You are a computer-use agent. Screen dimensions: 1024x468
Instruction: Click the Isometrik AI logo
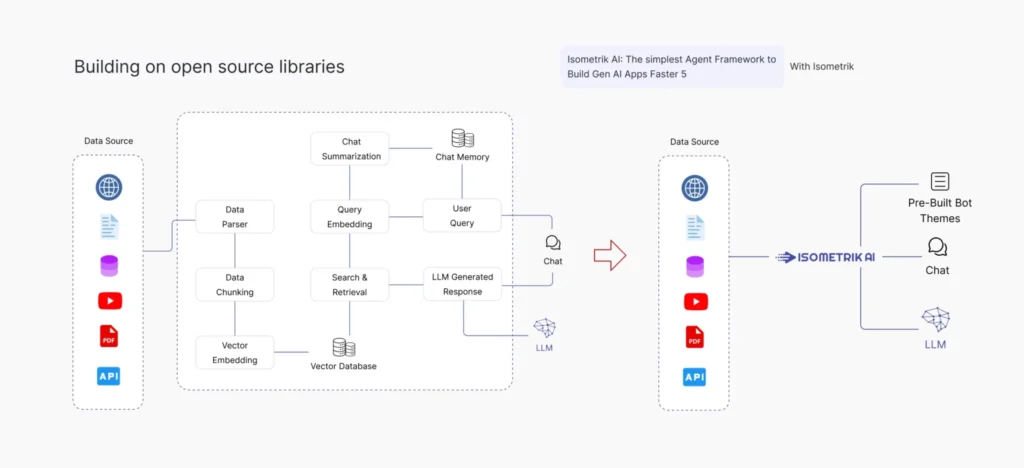point(826,257)
